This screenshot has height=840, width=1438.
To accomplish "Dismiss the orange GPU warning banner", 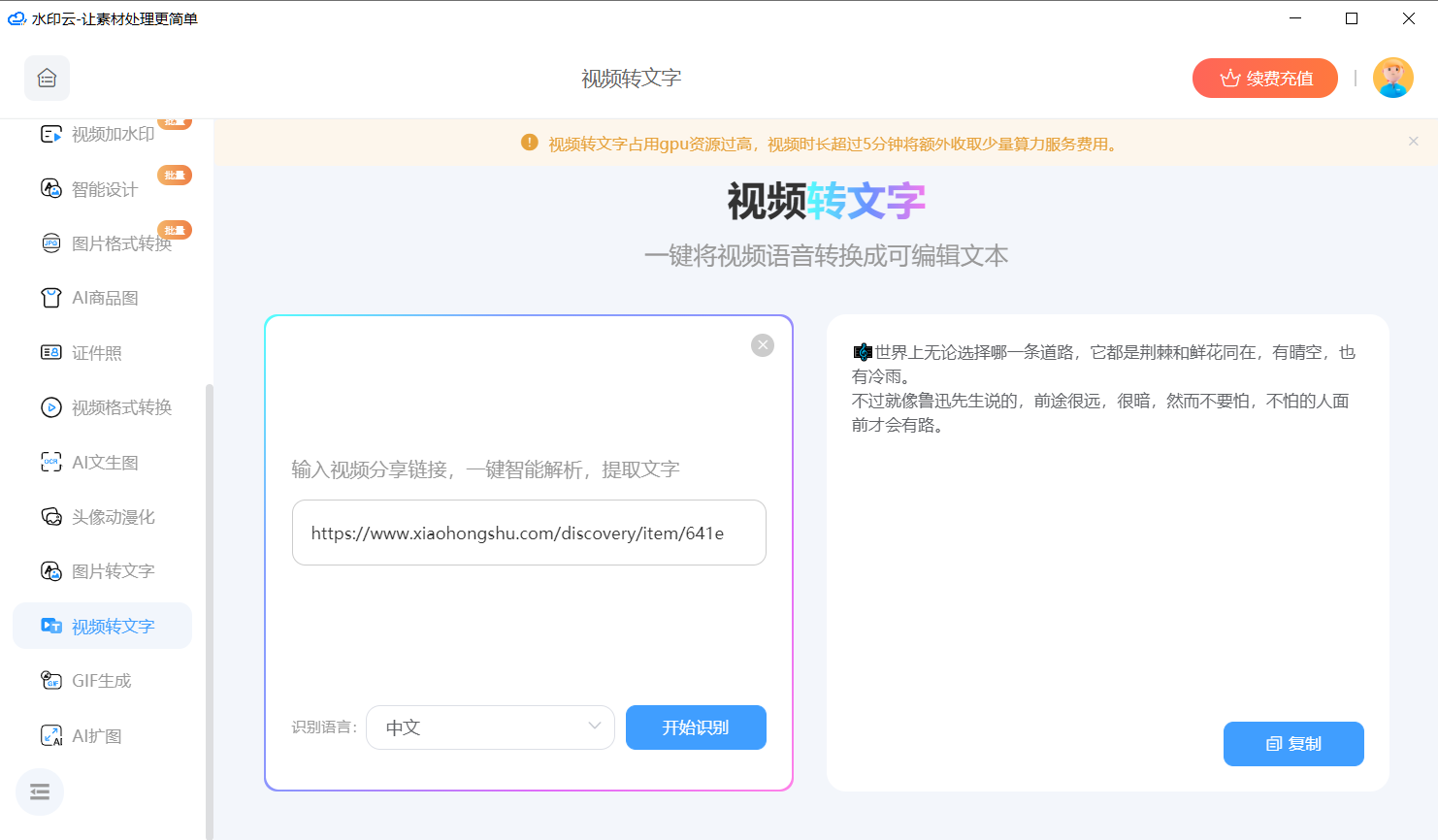I will [1413, 142].
